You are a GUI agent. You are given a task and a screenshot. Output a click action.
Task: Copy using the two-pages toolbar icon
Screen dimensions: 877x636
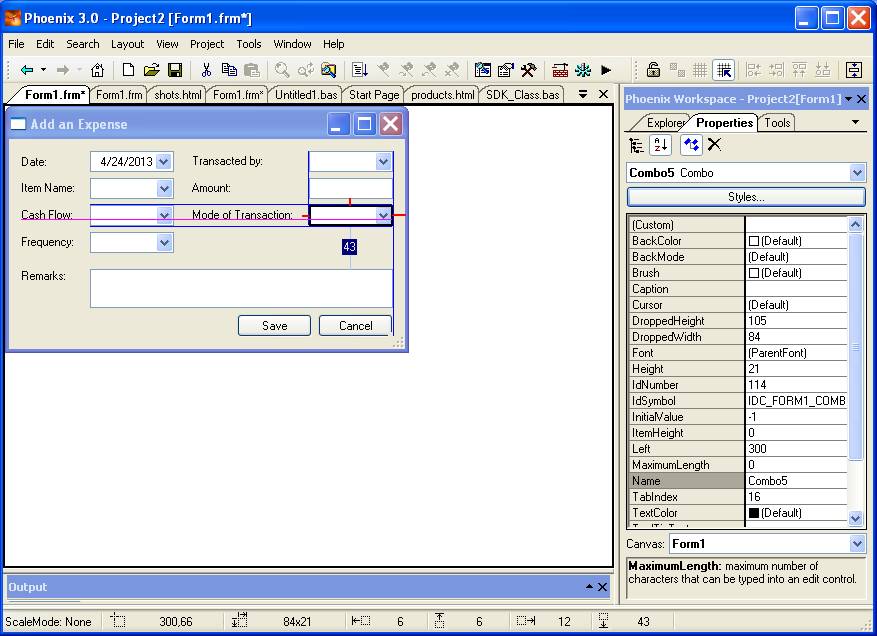[x=229, y=70]
